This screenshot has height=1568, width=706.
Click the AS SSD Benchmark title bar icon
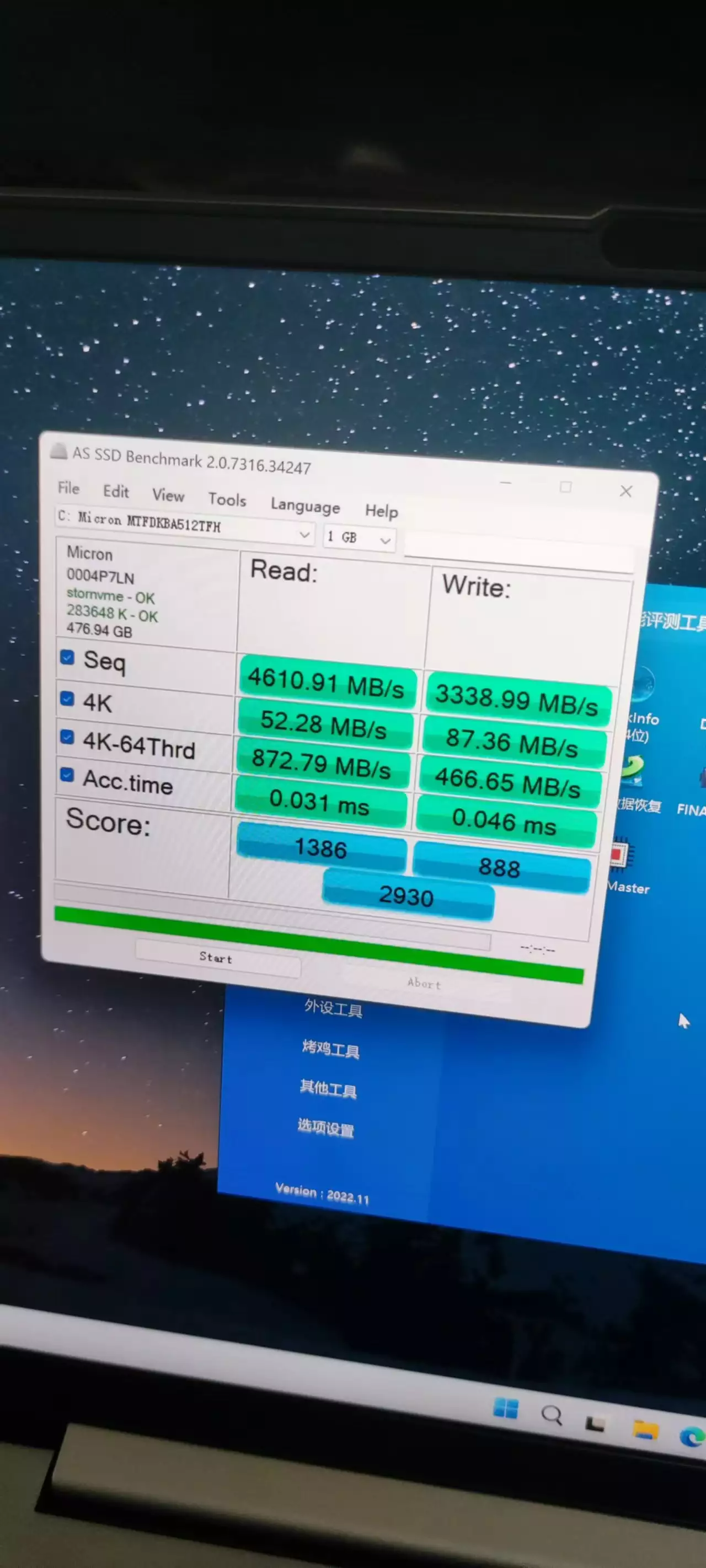58,451
